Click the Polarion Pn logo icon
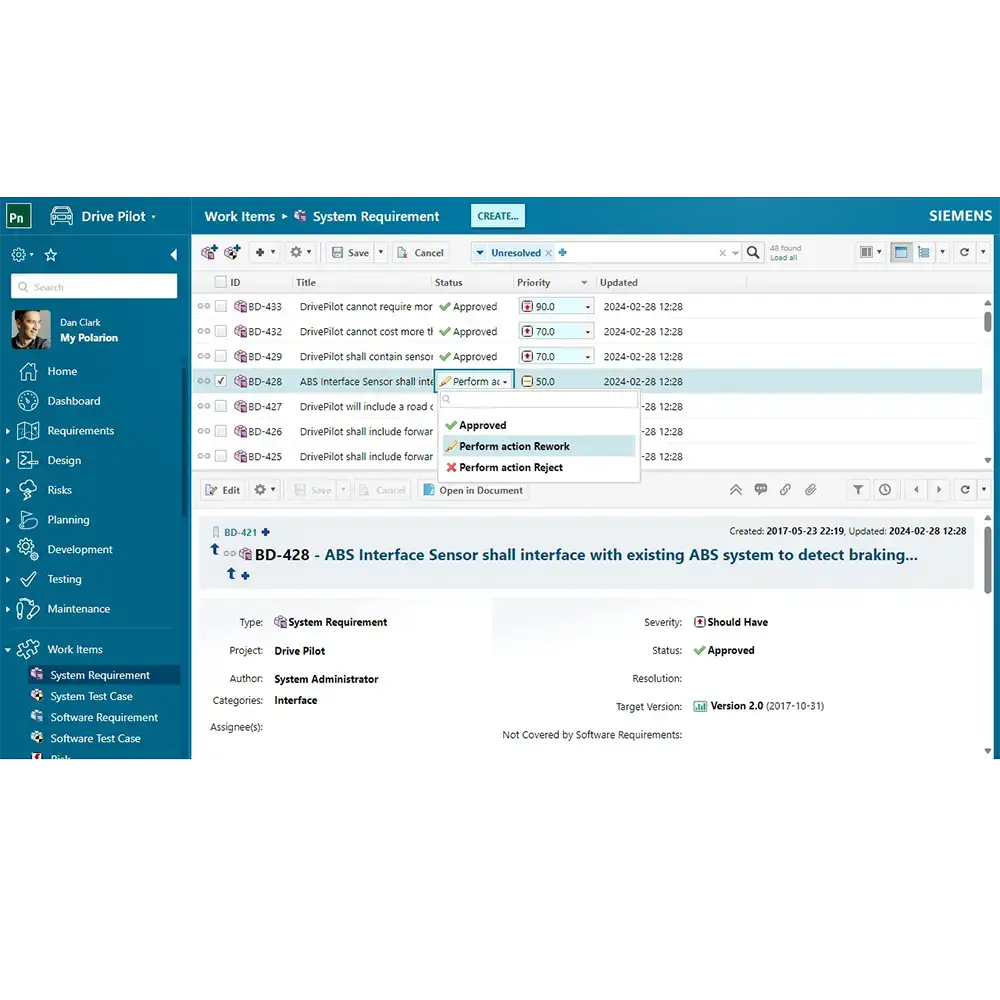This screenshot has height=1000, width=1000. [19, 216]
